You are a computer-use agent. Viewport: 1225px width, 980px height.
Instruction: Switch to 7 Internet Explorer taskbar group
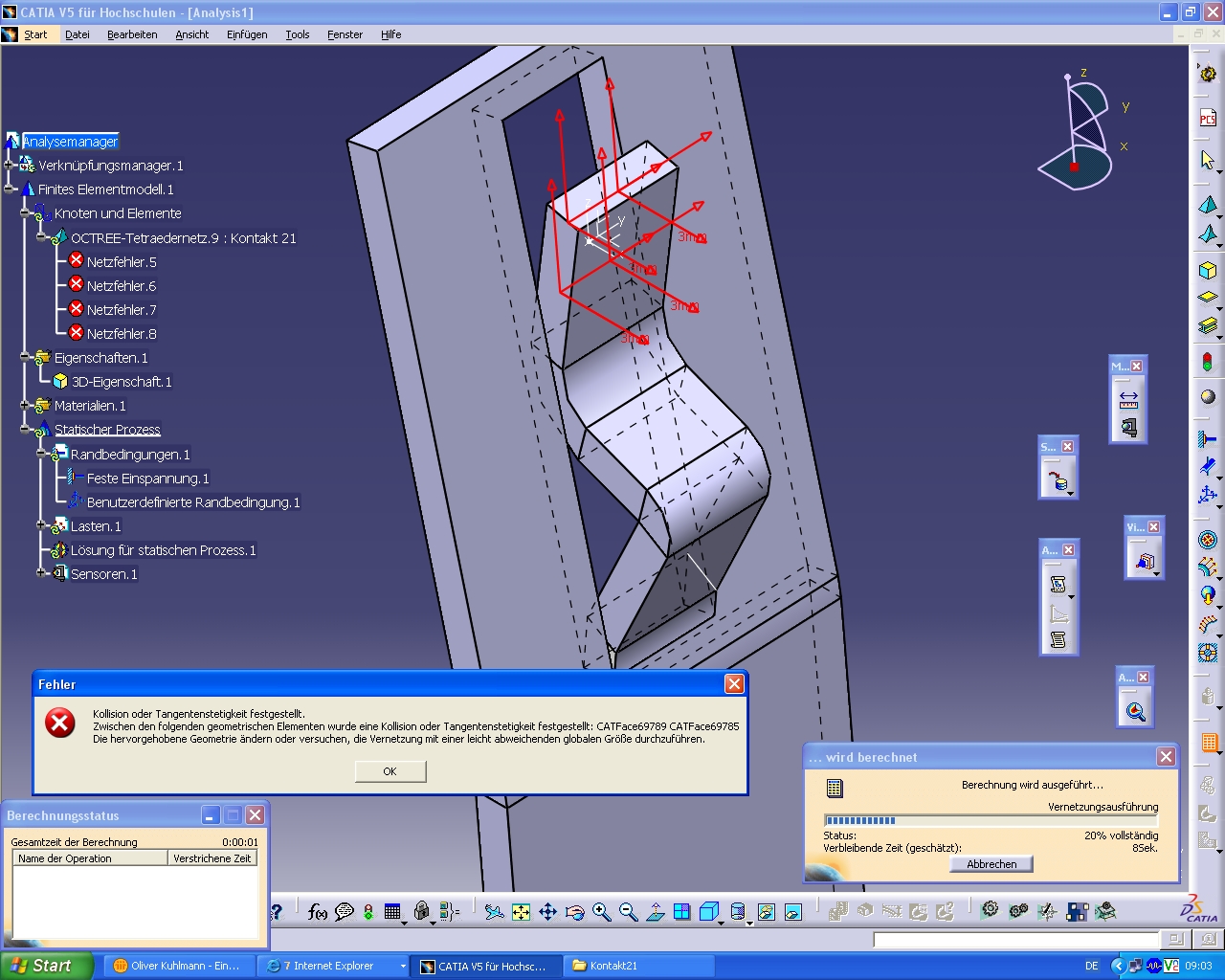pyautogui.click(x=333, y=966)
